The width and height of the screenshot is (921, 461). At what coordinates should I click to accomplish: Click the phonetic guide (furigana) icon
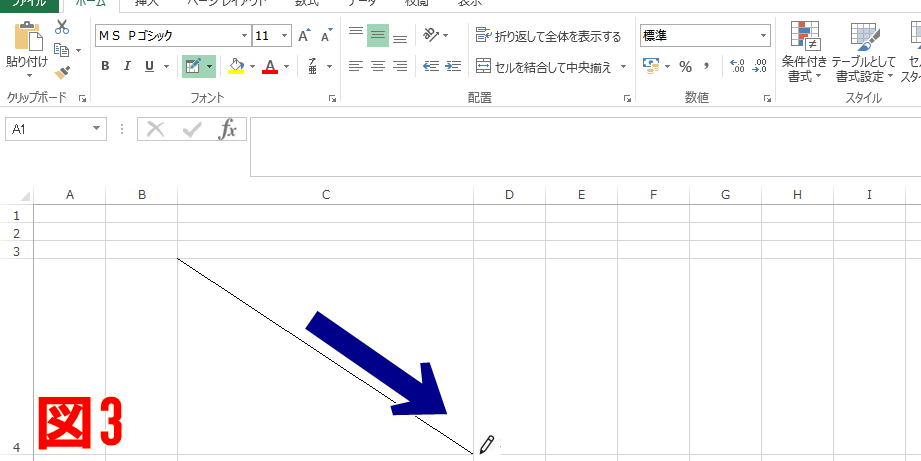313,66
